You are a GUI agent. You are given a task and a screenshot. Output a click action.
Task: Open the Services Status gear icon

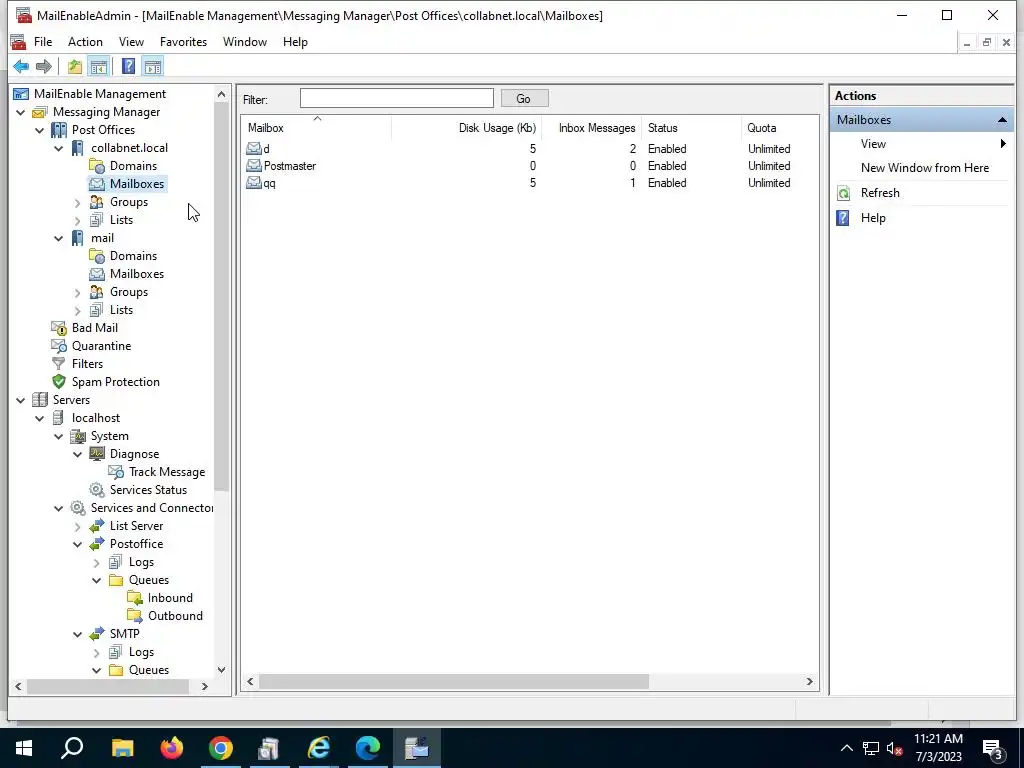(97, 490)
